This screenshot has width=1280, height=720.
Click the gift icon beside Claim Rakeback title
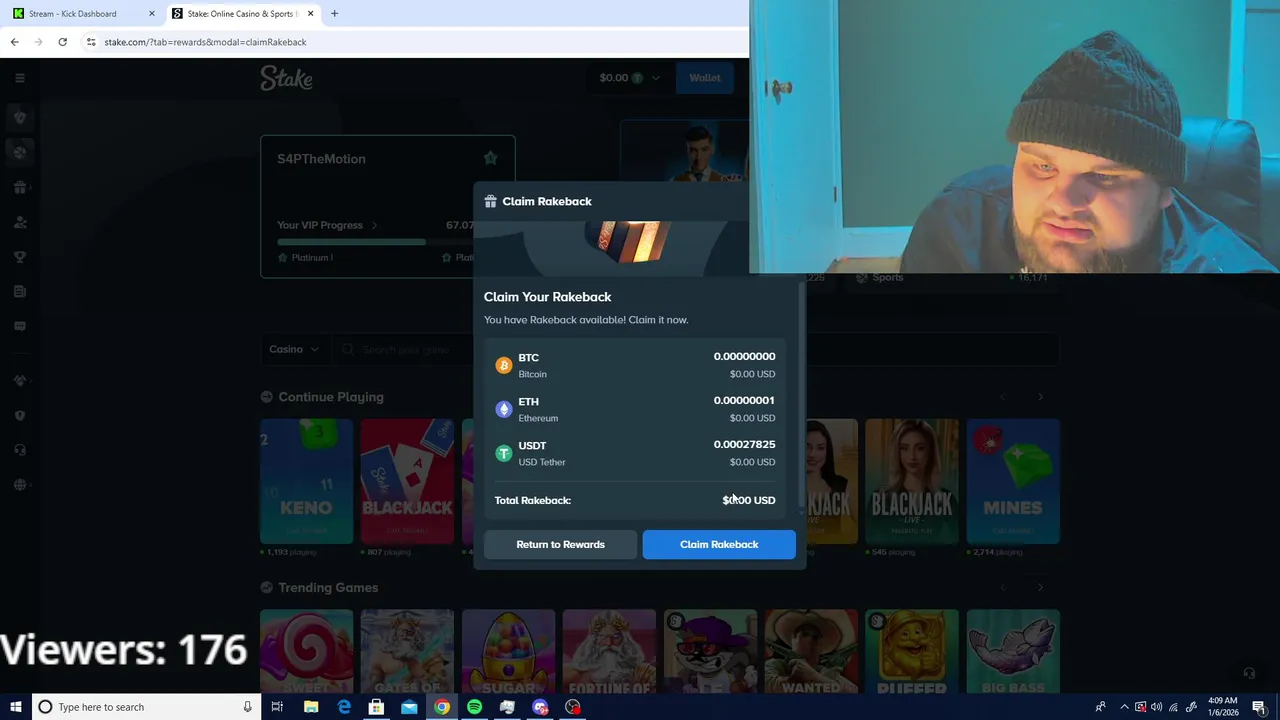coord(490,201)
